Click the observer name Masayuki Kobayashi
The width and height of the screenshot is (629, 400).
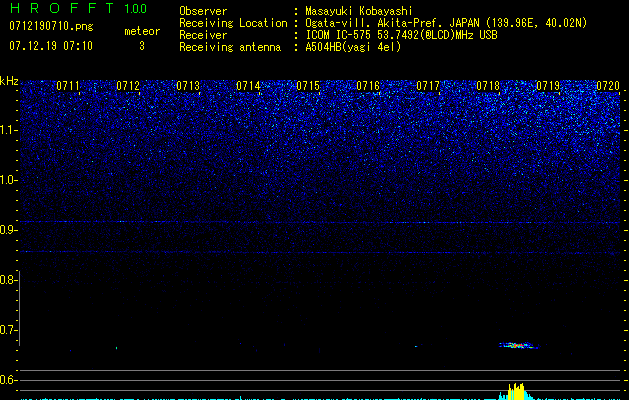(x=359, y=11)
